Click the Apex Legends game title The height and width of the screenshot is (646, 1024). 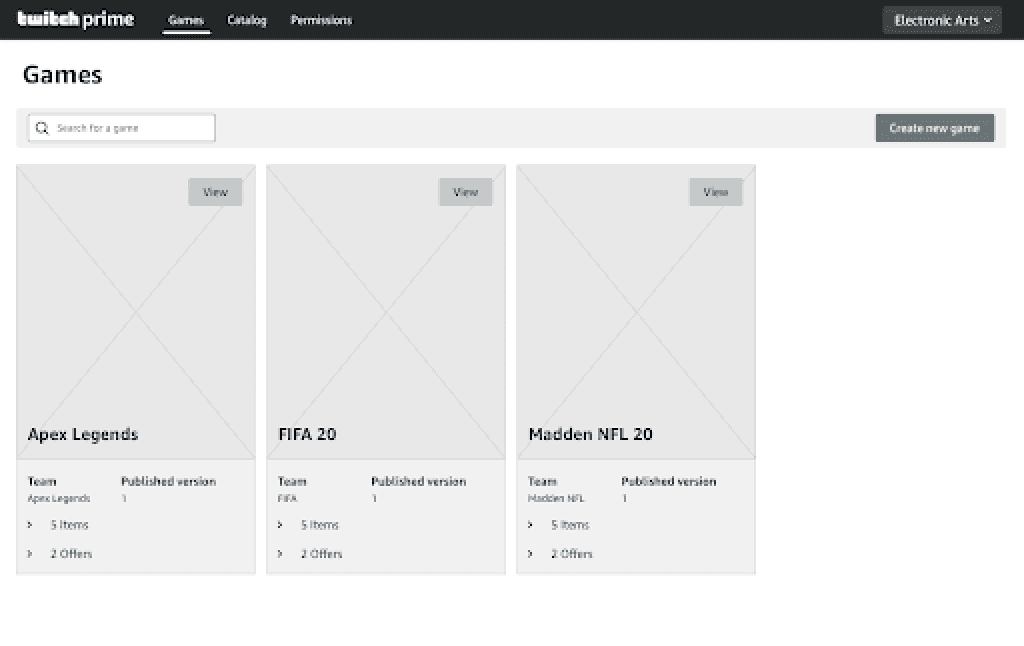tap(83, 434)
